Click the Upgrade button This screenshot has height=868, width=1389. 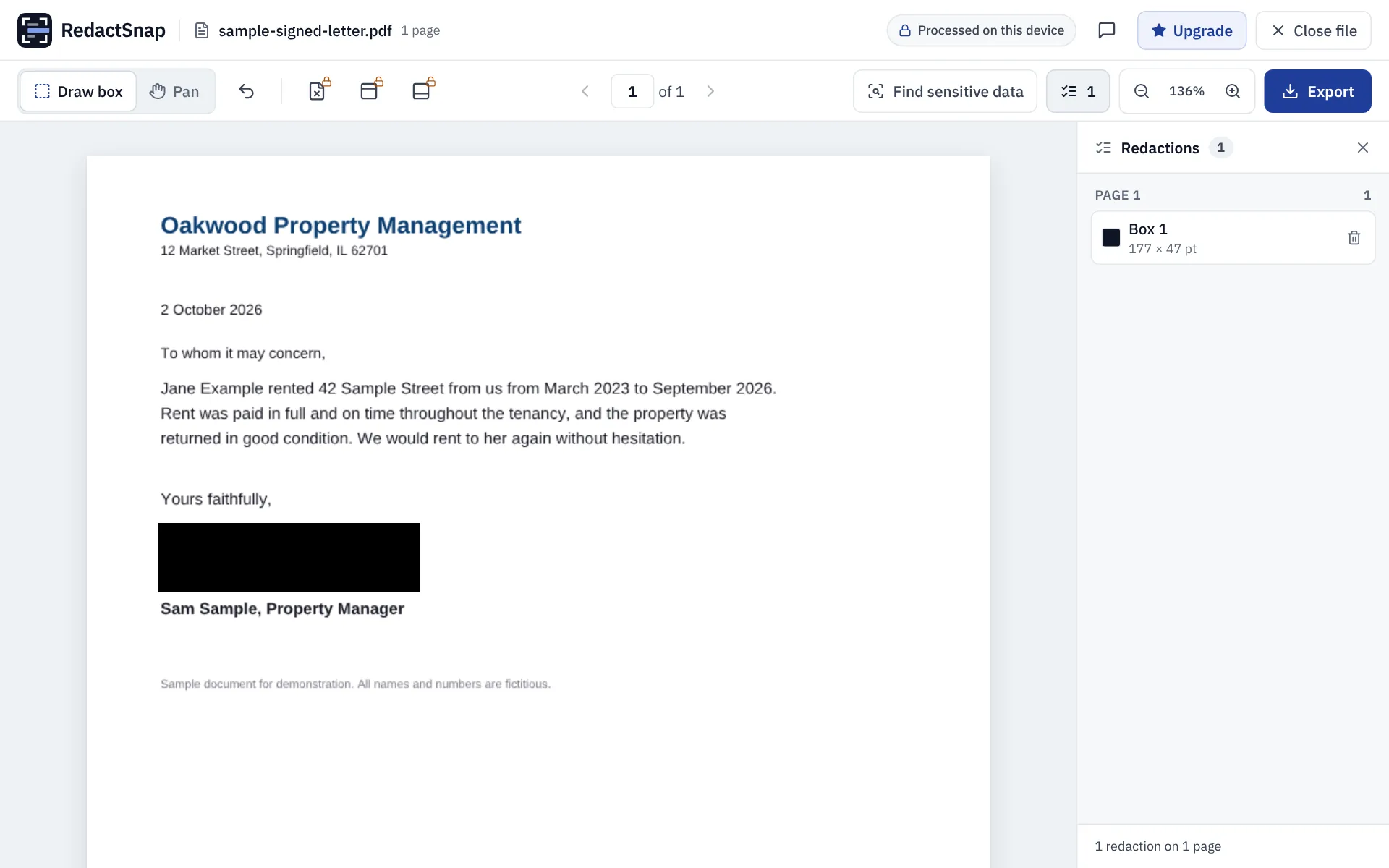(1192, 30)
